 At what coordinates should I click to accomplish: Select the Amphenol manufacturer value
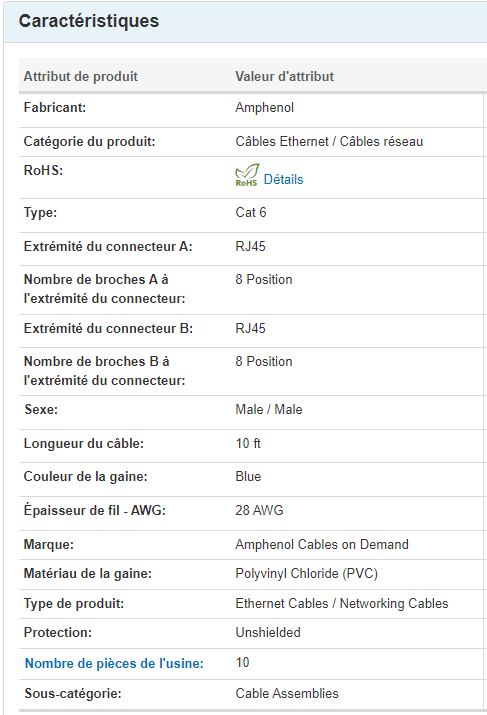click(x=264, y=108)
